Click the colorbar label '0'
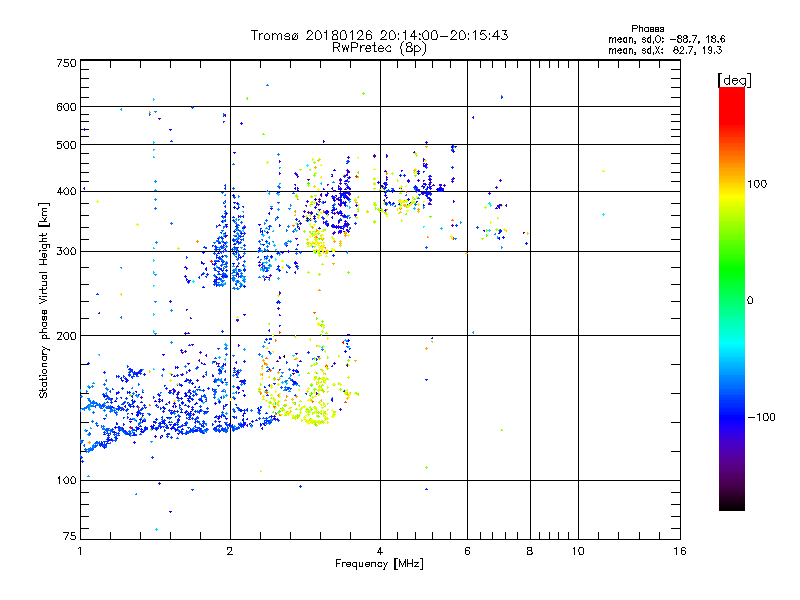The width and height of the screenshot is (800, 600). point(750,300)
